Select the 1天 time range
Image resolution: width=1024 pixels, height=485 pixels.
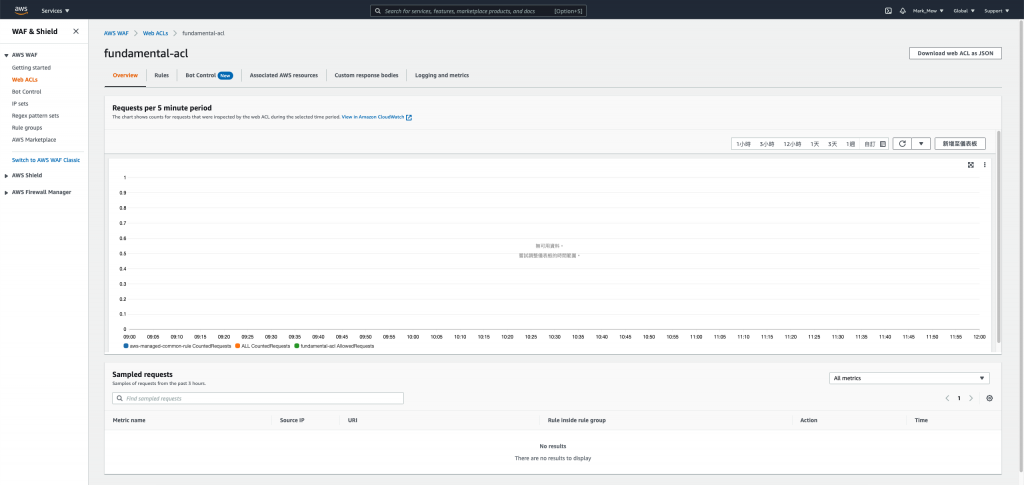click(x=814, y=144)
